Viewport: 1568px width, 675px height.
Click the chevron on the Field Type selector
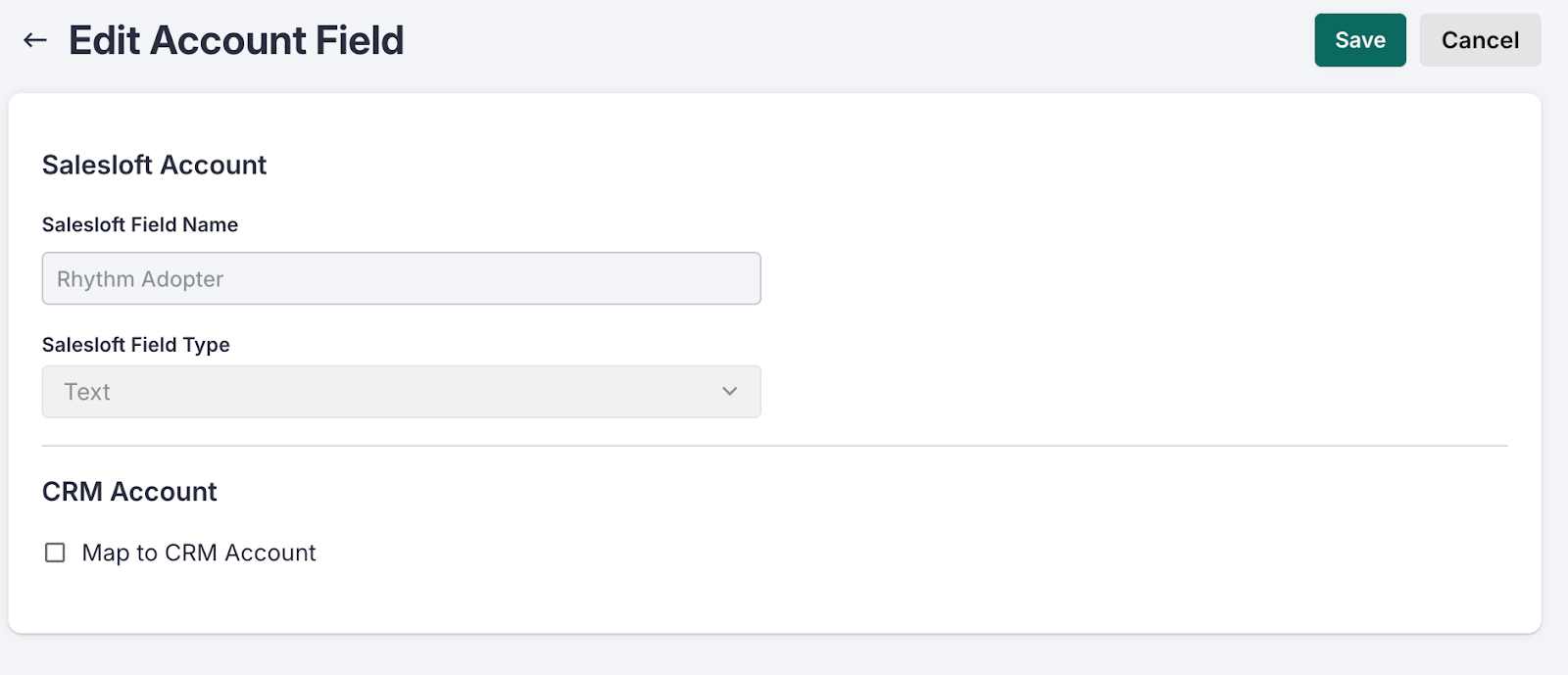click(x=729, y=391)
